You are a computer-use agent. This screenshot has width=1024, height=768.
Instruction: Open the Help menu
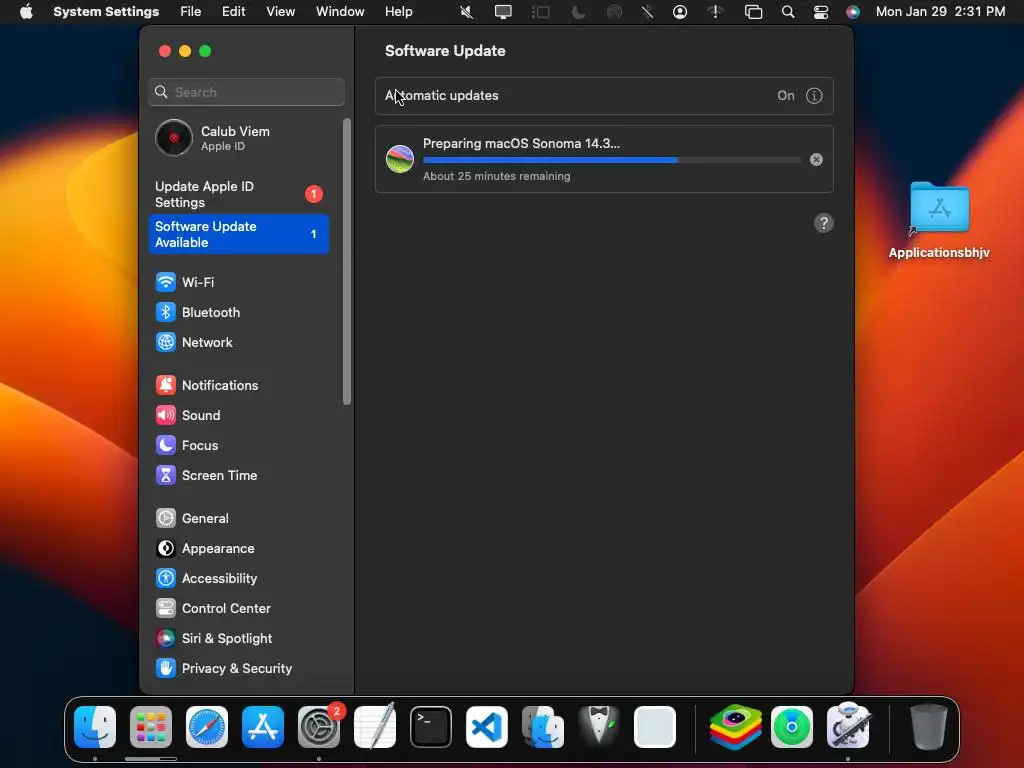(398, 12)
